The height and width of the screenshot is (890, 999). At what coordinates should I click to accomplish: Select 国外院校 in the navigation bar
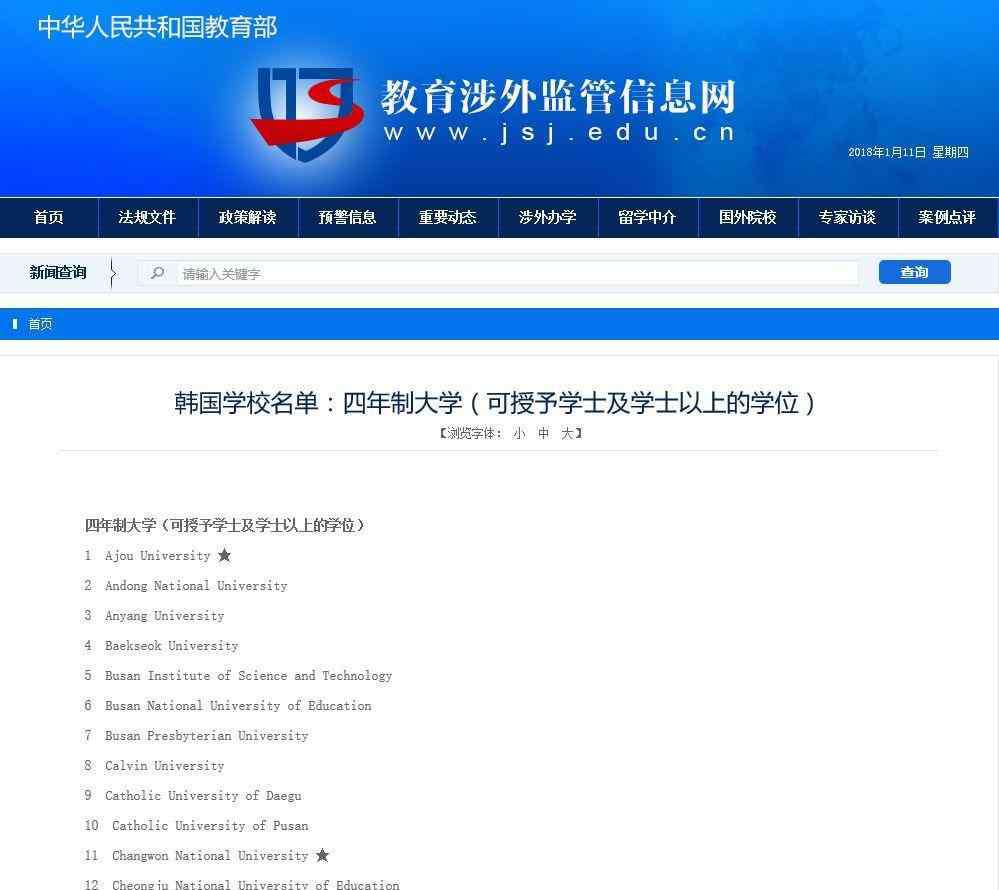coord(747,217)
